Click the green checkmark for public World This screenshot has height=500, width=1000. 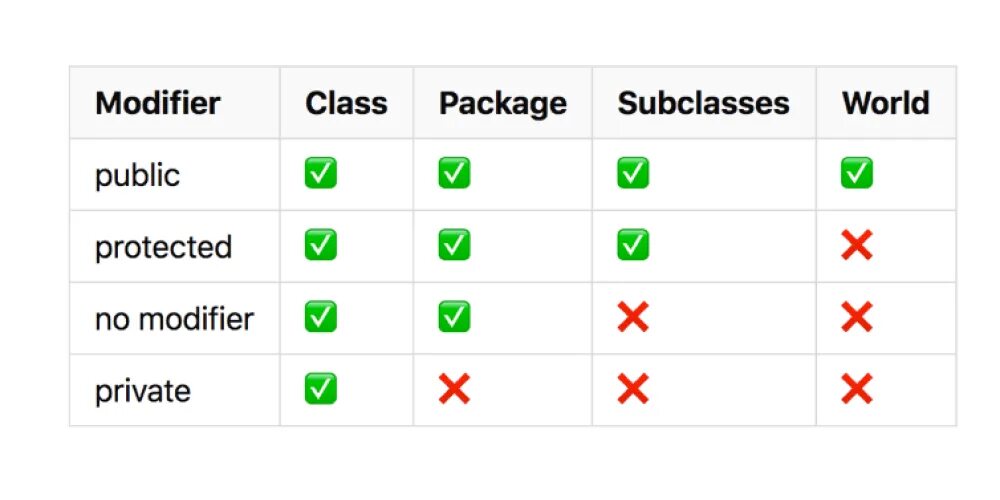pyautogui.click(x=857, y=174)
